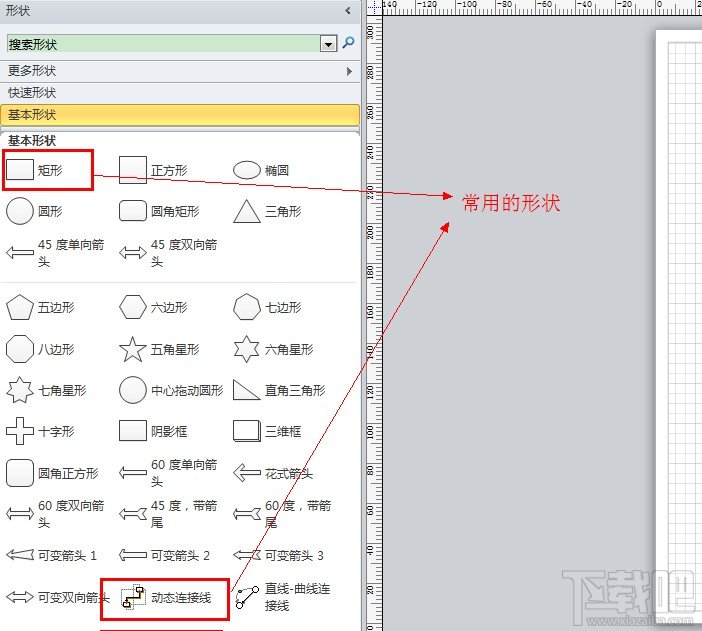Select the 五边形 pentagon shape icon
702x631 pixels.
[x=20, y=307]
